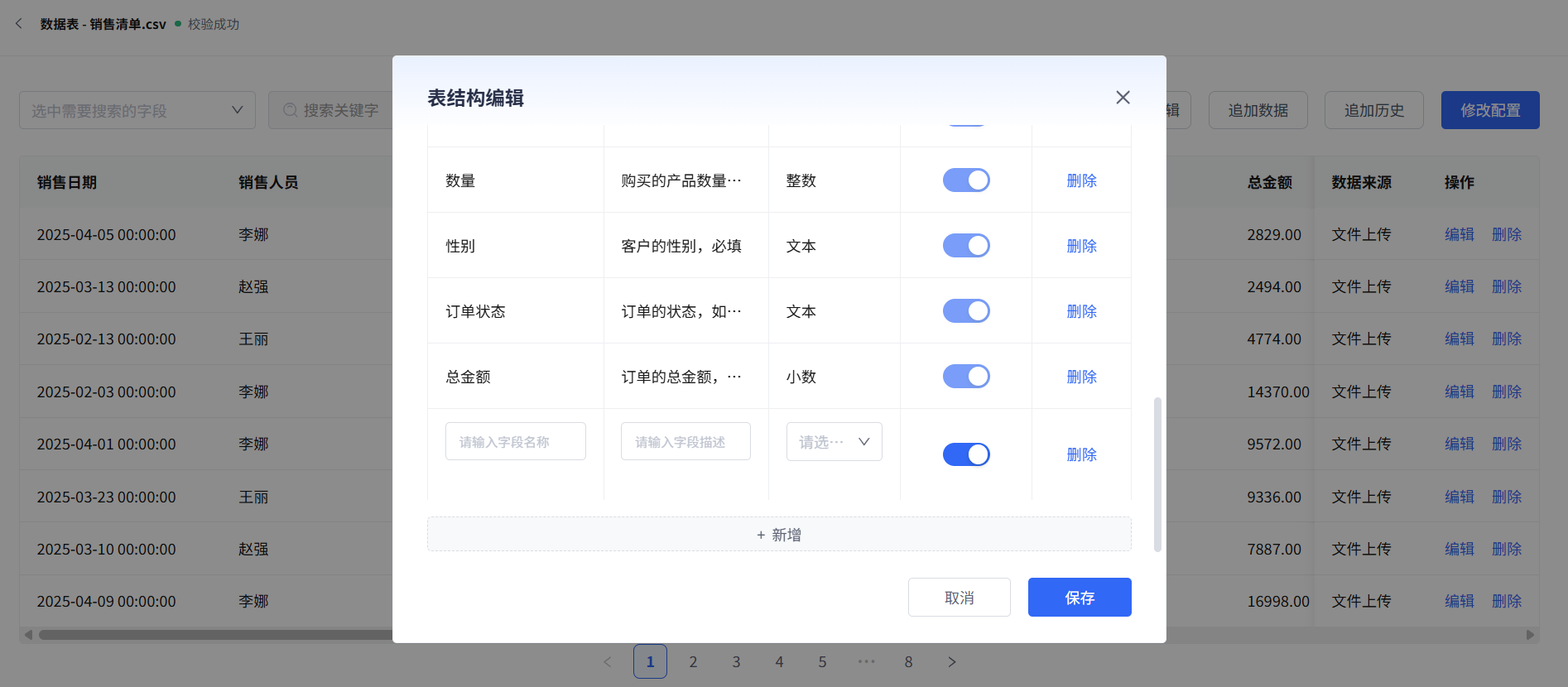Click 数据来源 column header

pos(1361,182)
